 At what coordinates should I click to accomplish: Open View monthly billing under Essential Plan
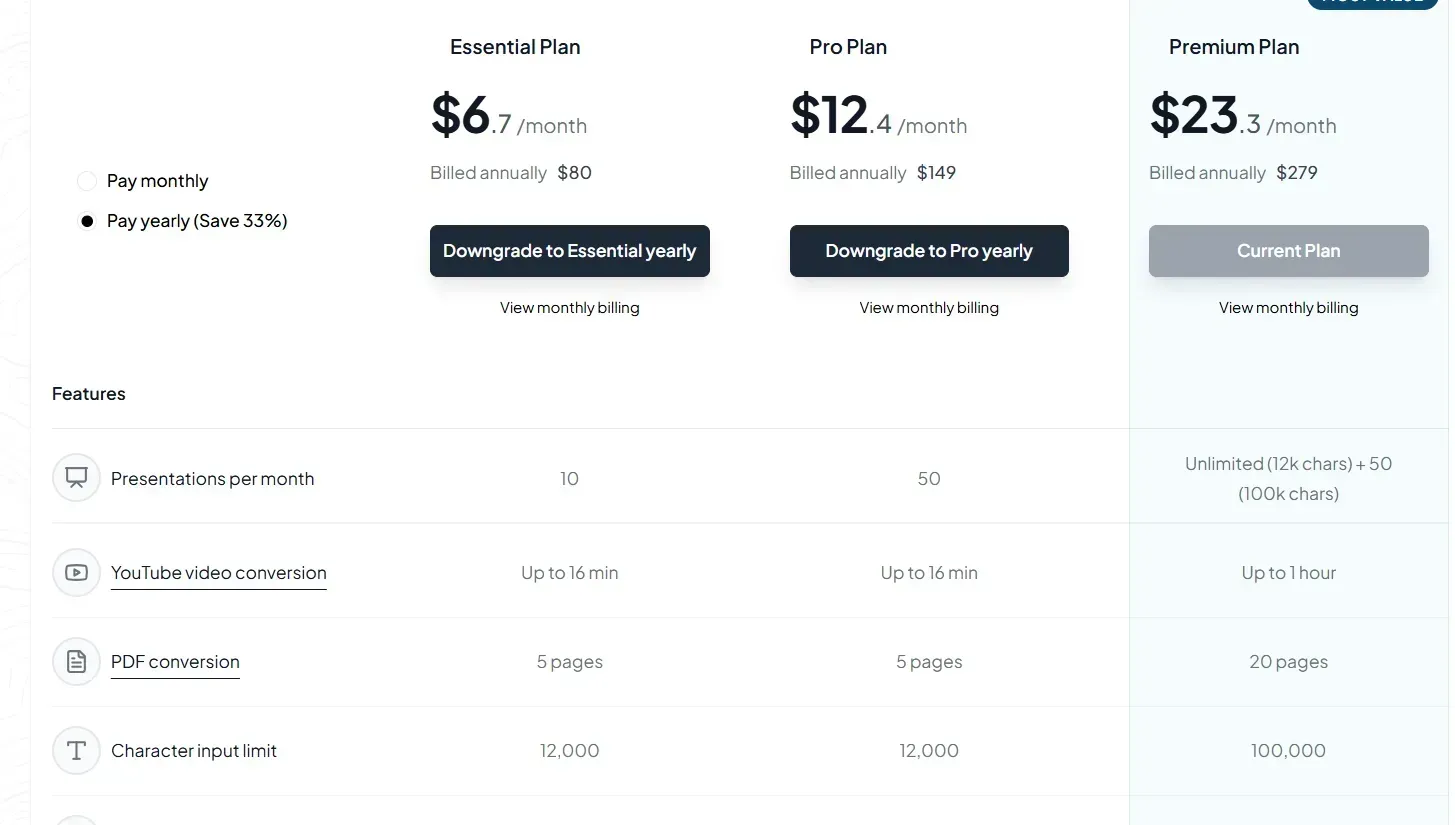click(569, 308)
